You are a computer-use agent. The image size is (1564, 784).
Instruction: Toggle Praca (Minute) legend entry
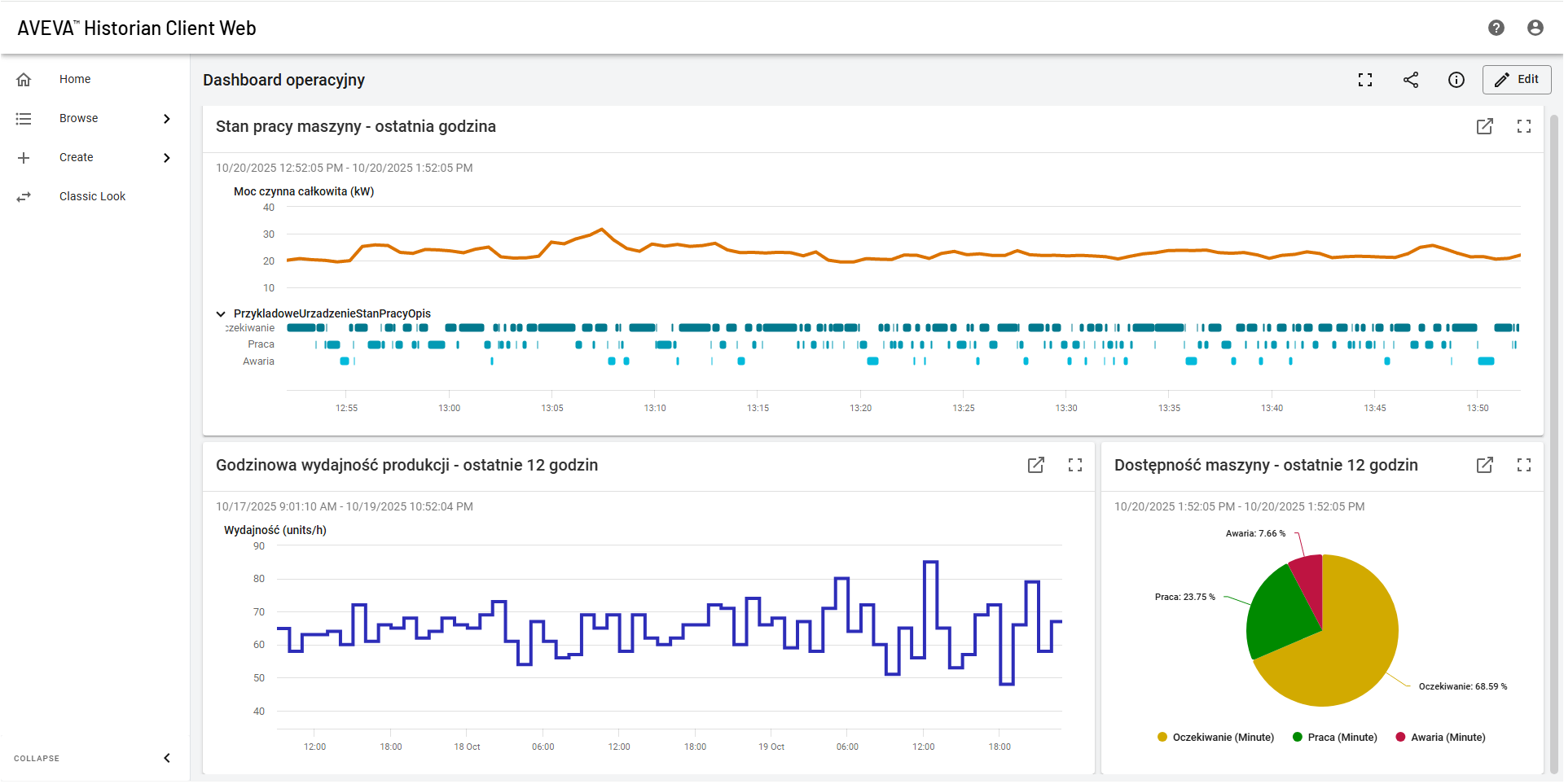tap(1334, 738)
